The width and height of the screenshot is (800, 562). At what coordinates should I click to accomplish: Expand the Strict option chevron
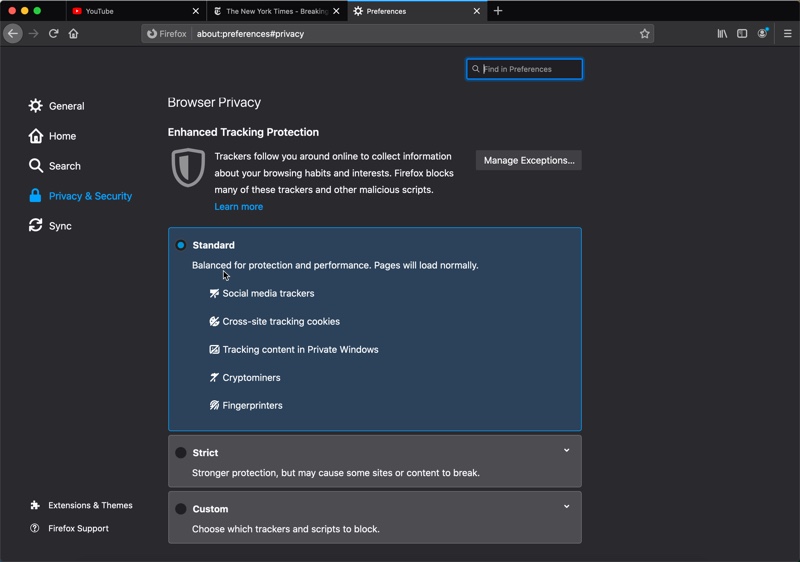566,450
